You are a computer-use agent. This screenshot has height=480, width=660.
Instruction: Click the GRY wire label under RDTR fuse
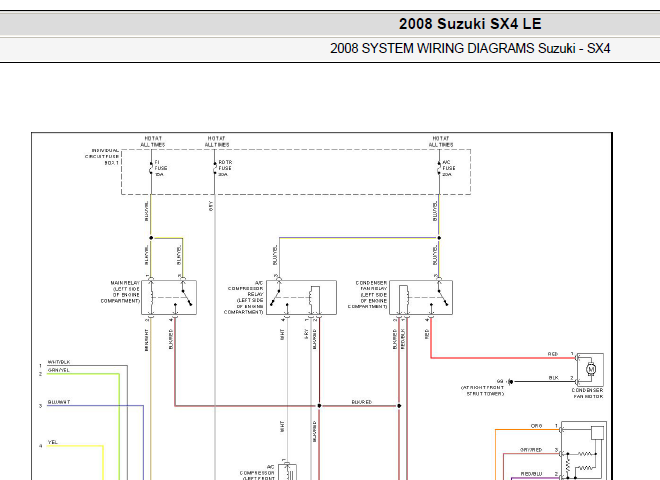(x=210, y=206)
